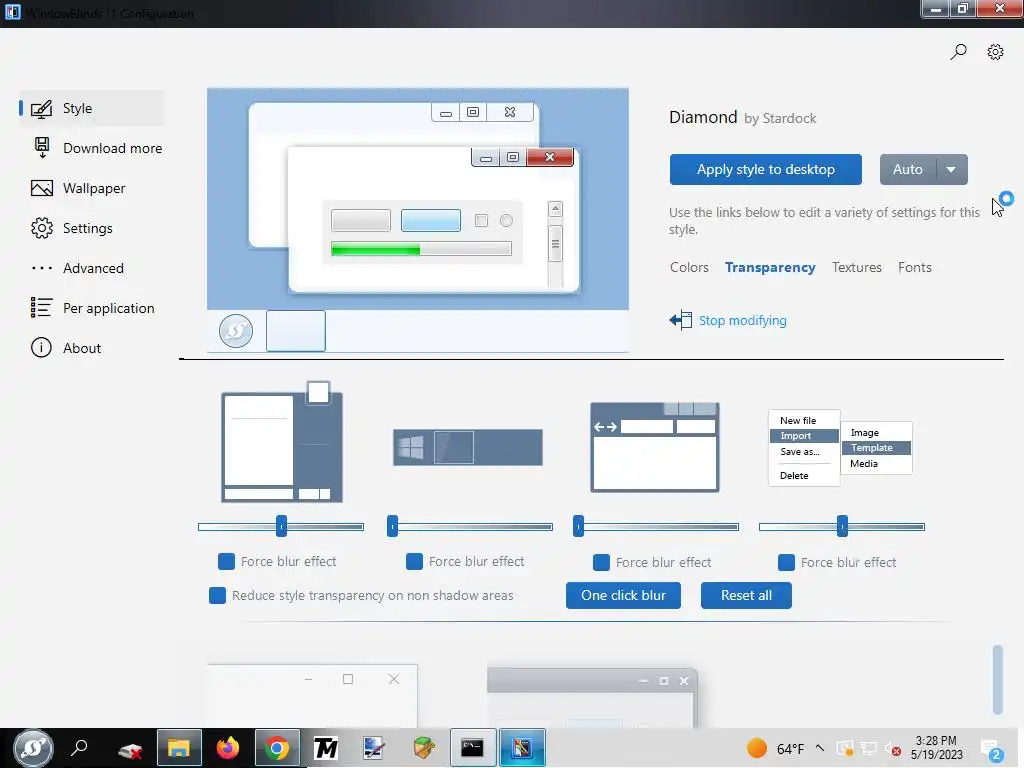Open the notification center icon
This screenshot has width=1024, height=768.
click(991, 749)
